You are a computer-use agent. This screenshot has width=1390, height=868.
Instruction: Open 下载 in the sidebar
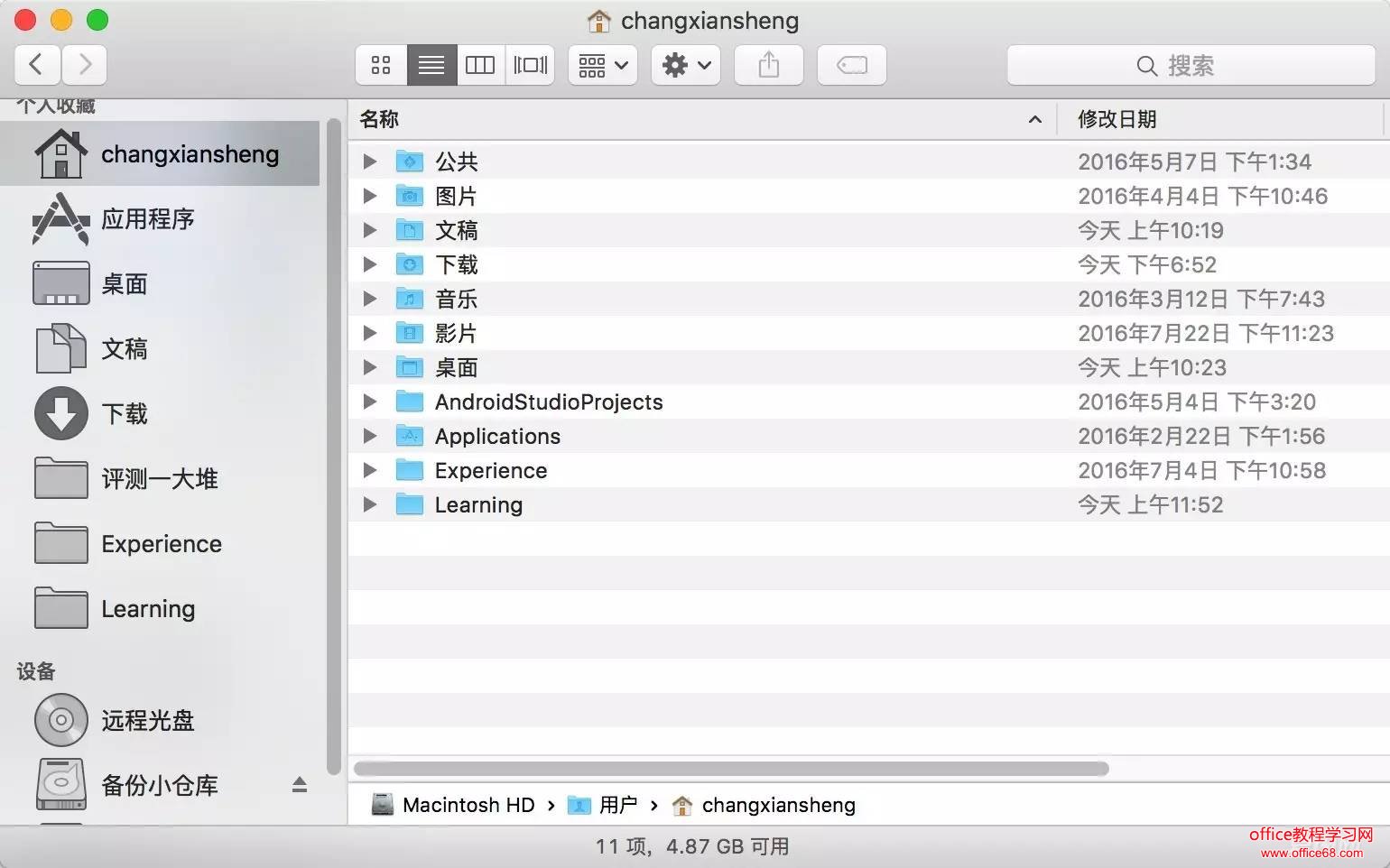[x=160, y=414]
